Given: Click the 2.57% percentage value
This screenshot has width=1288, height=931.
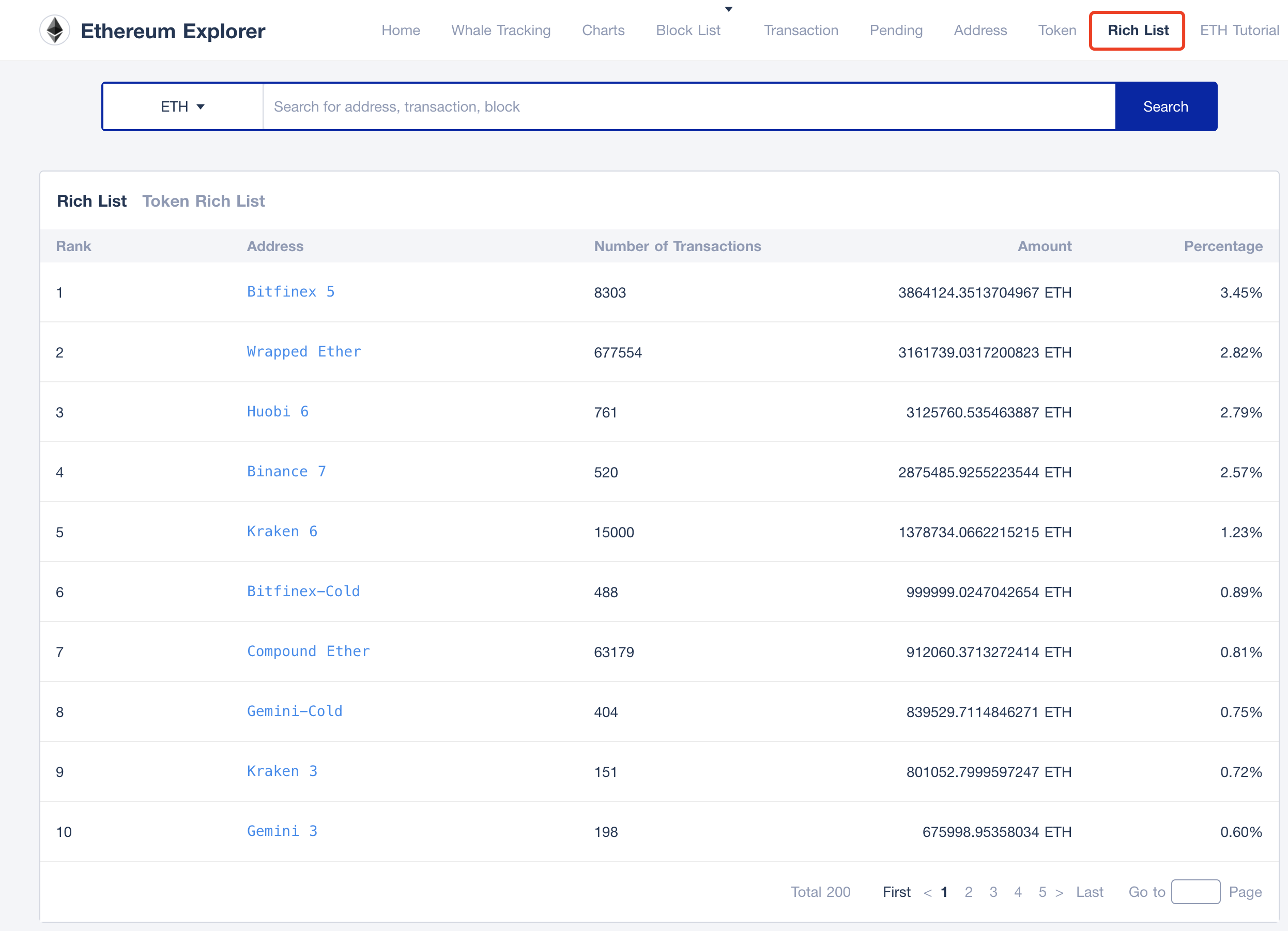Looking at the screenshot, I should pos(1241,472).
